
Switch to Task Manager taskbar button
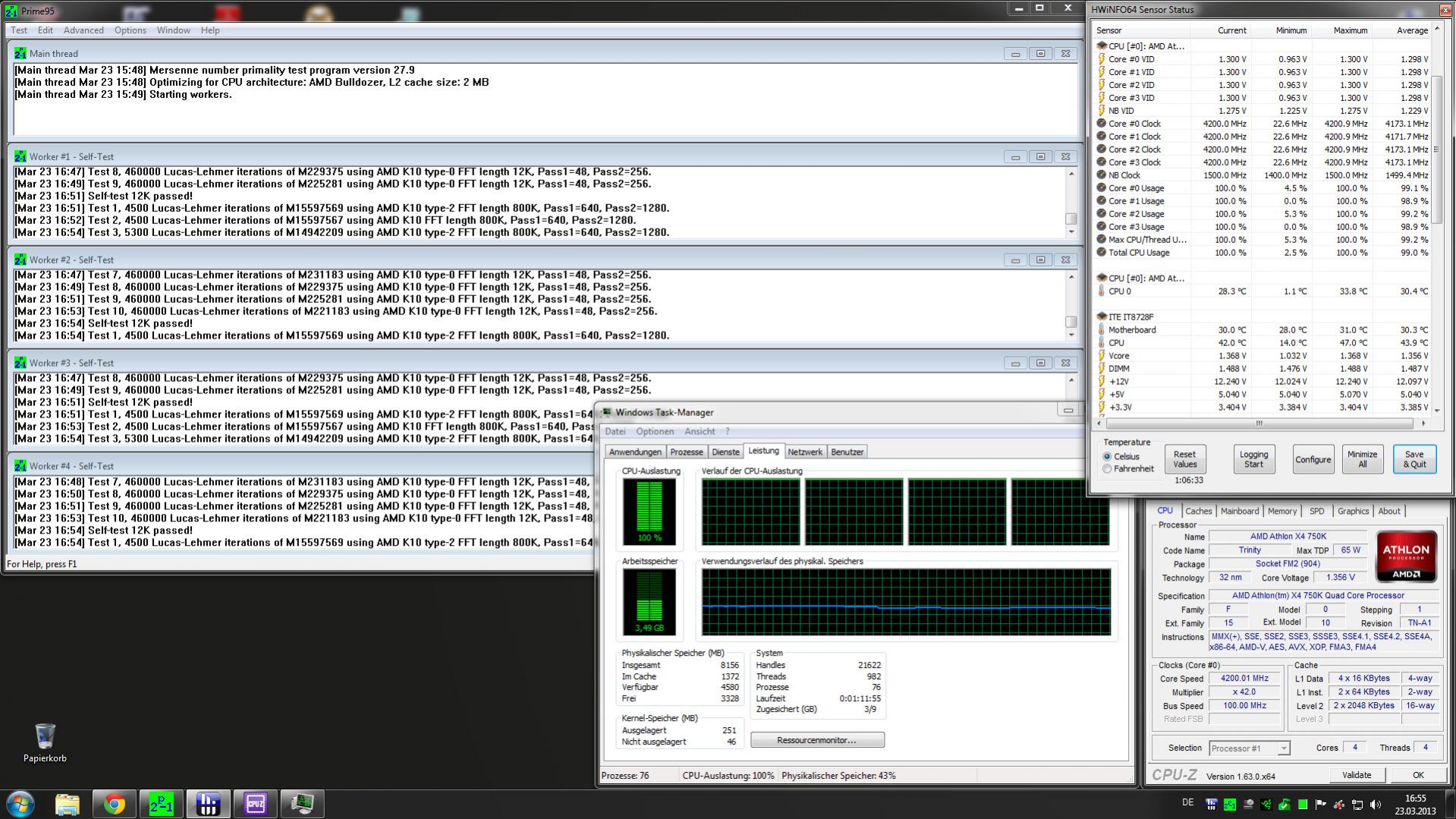tap(303, 804)
